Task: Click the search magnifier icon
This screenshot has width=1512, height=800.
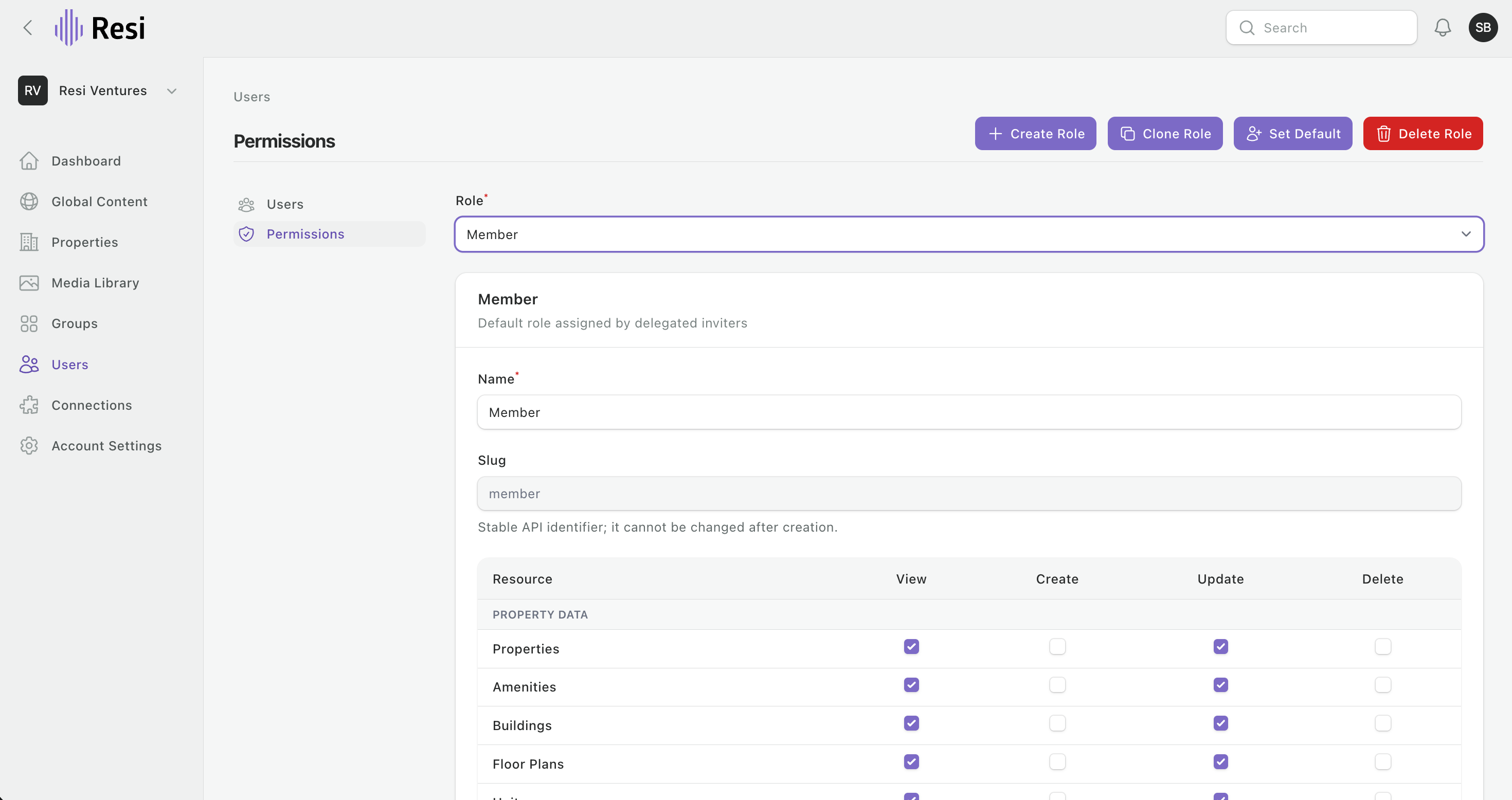Action: pos(1247,28)
